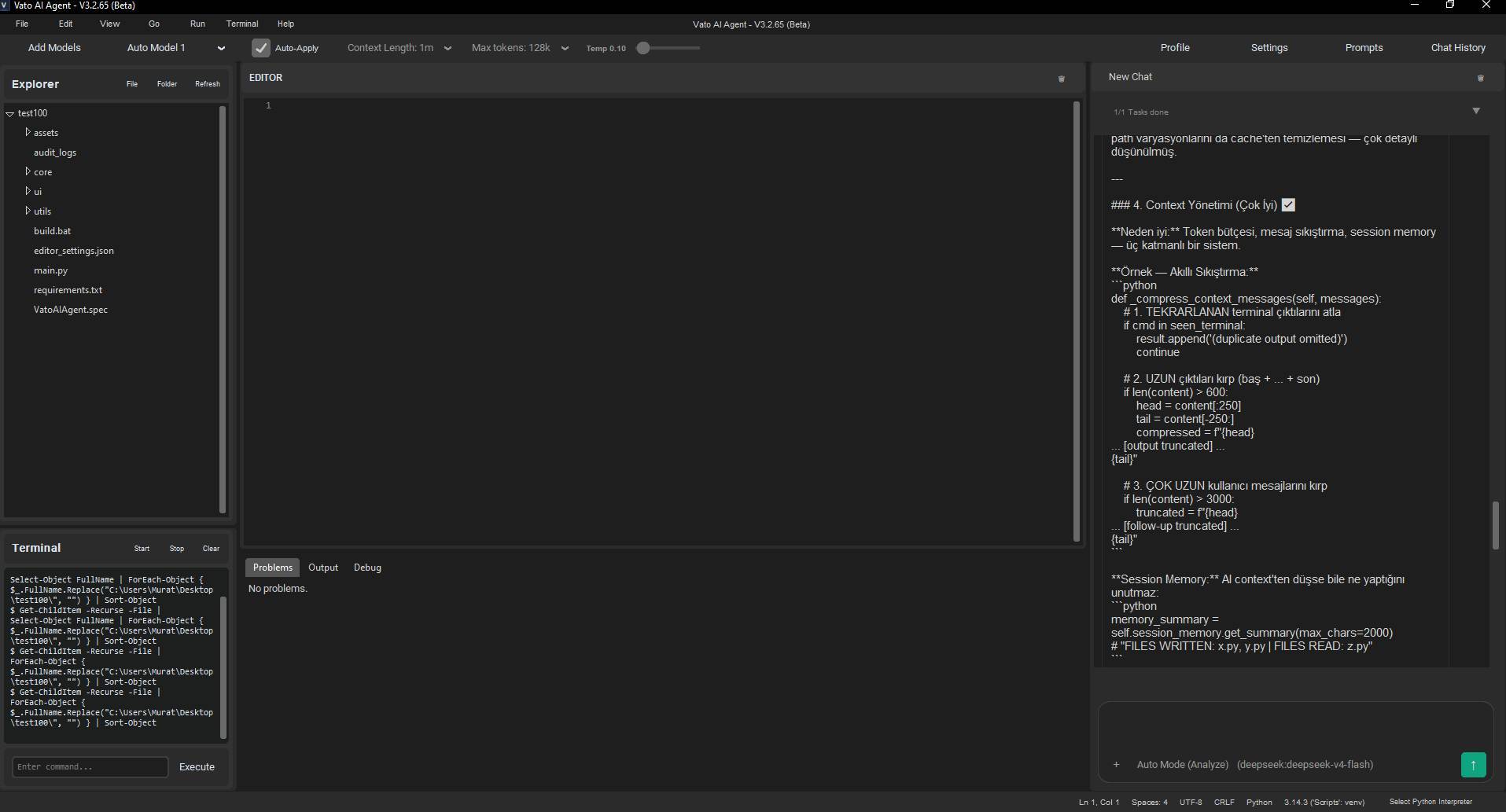Open the Go menu

pyautogui.click(x=154, y=24)
